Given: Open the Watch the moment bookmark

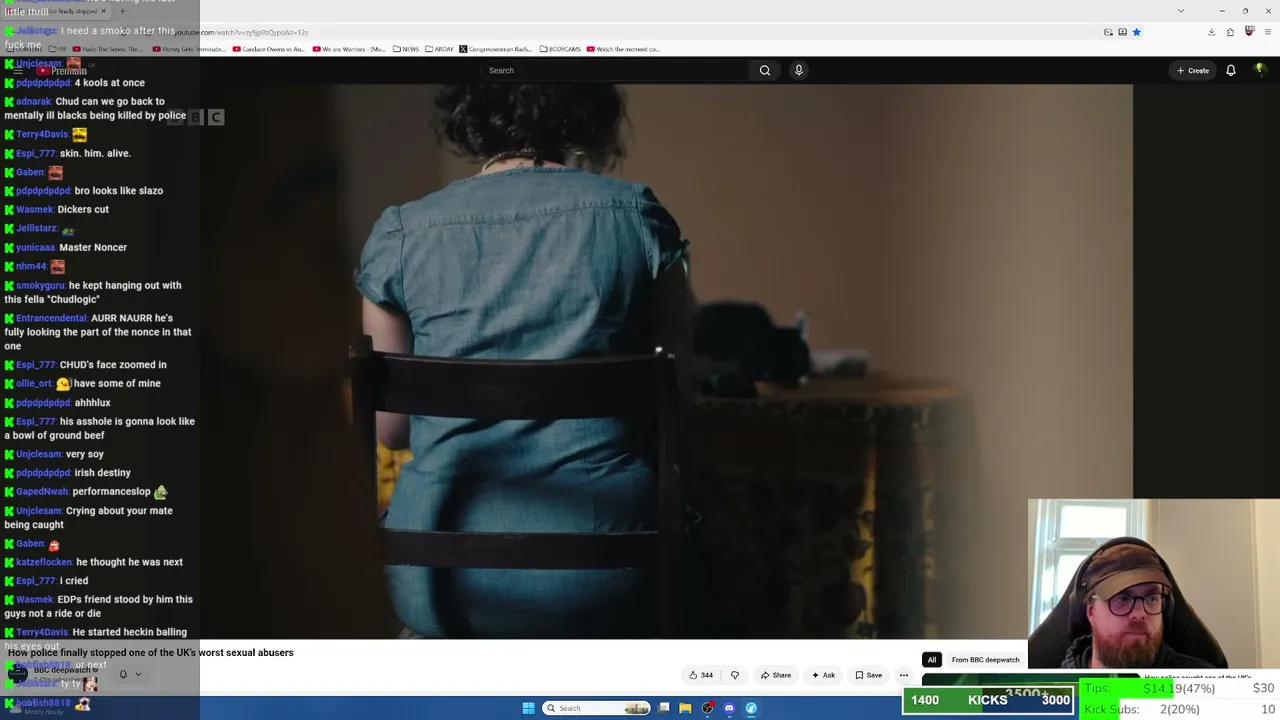Looking at the screenshot, I should (623, 49).
